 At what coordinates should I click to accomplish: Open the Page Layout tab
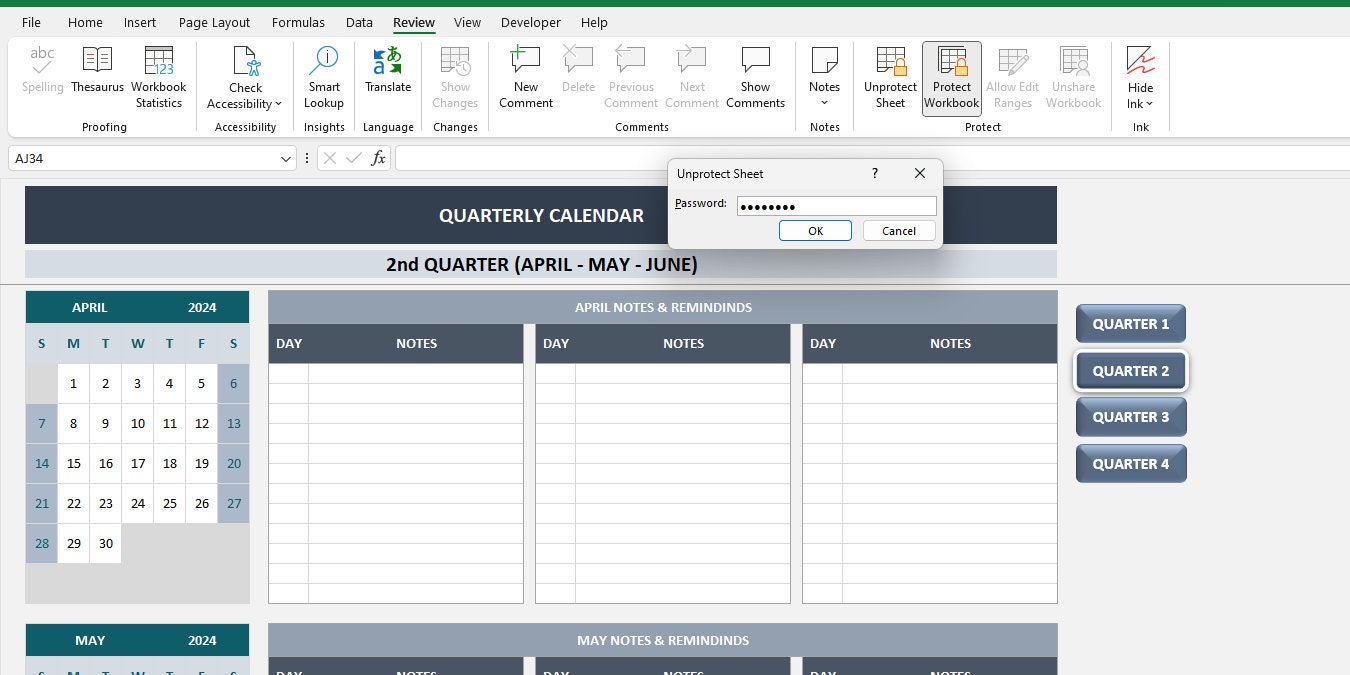point(215,22)
